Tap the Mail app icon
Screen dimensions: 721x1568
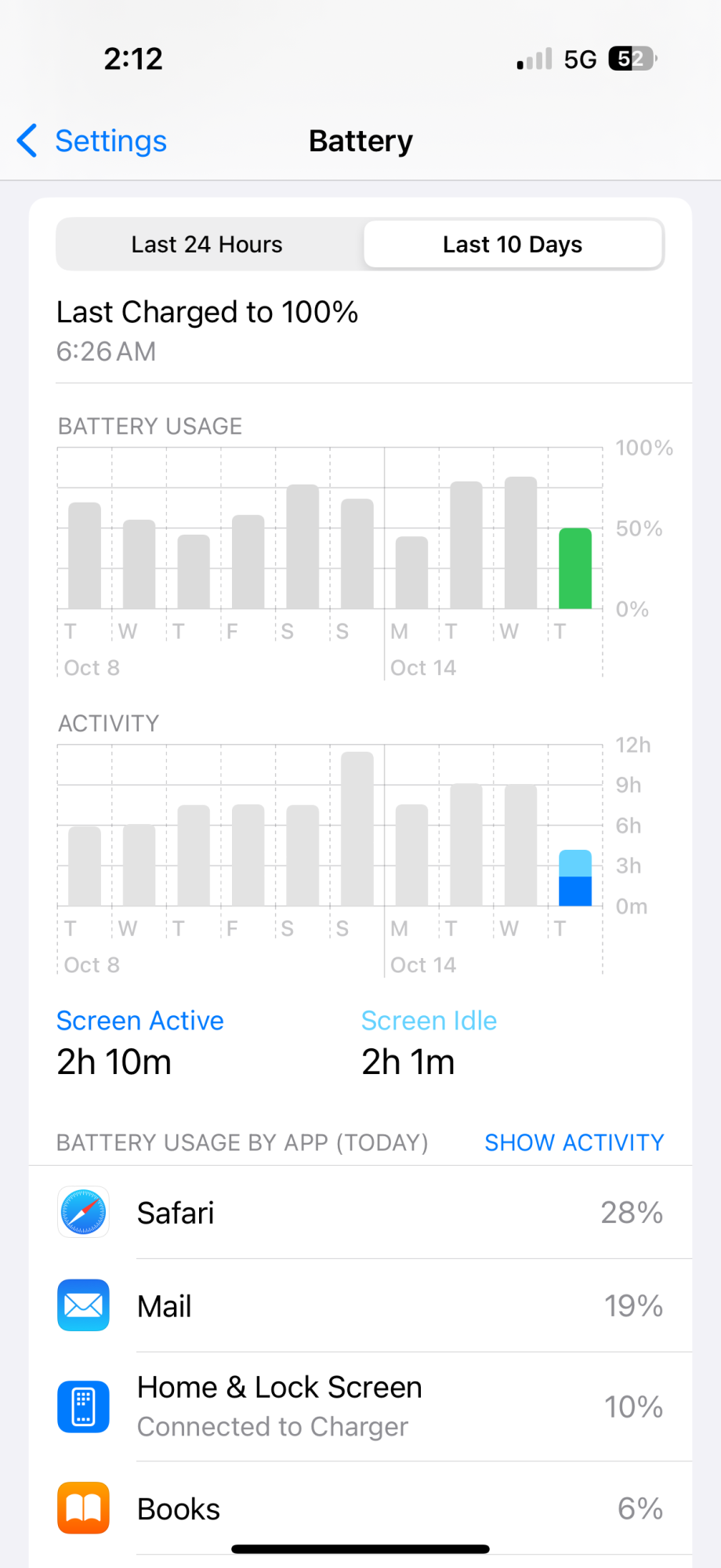[x=83, y=1305]
